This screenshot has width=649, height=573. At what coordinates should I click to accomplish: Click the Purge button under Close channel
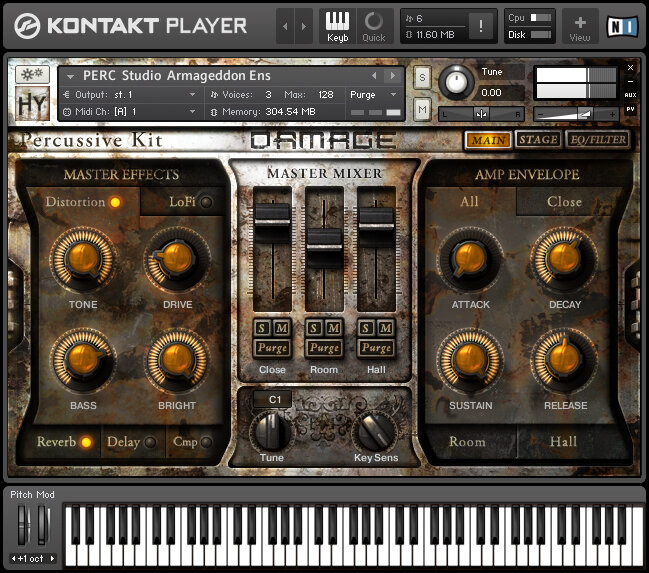[272, 348]
